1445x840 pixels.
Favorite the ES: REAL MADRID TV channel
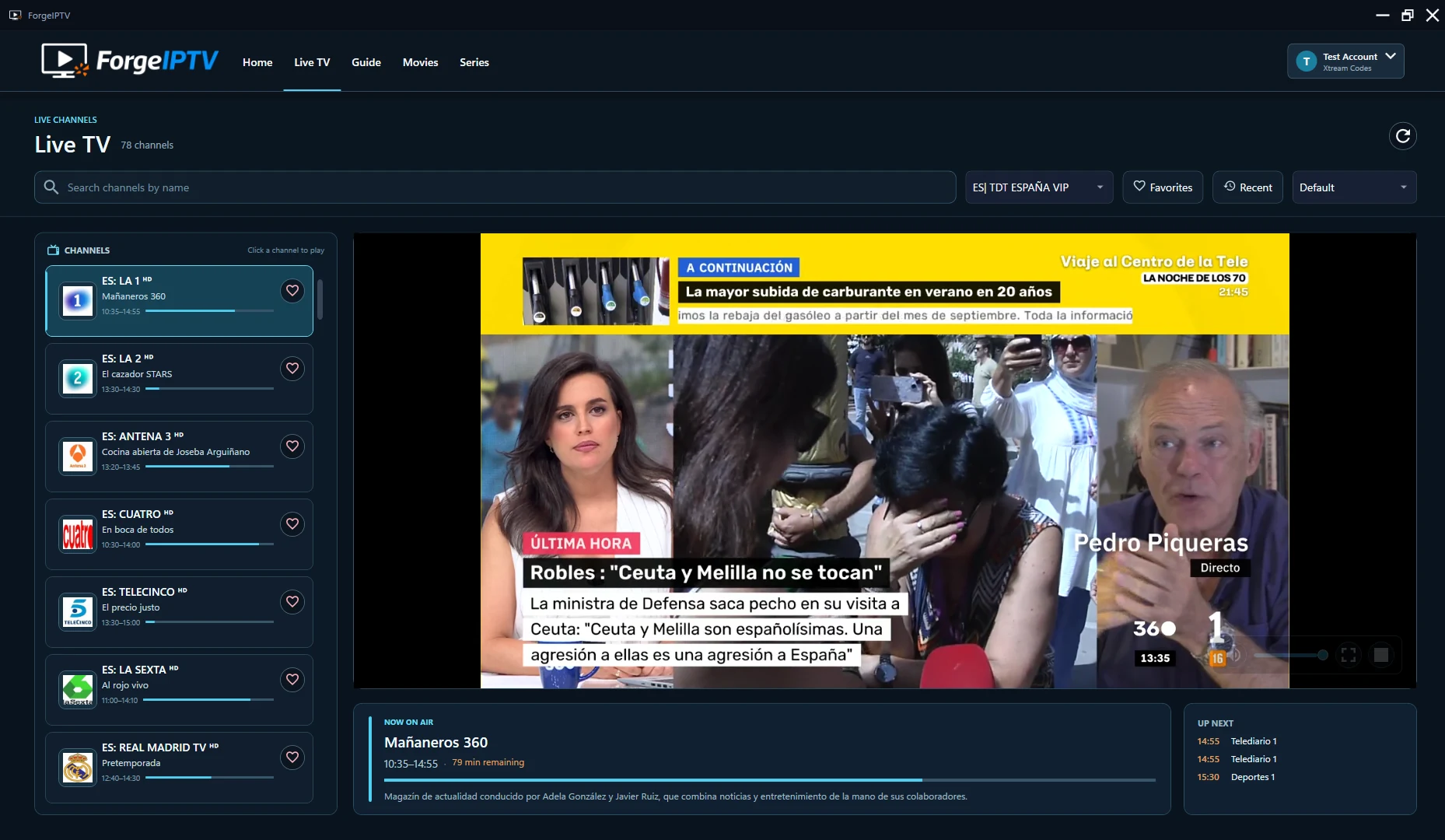[x=292, y=757]
